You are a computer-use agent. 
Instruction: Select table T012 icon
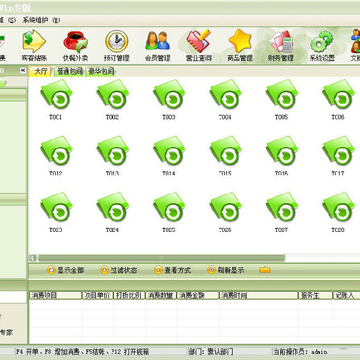(56, 151)
